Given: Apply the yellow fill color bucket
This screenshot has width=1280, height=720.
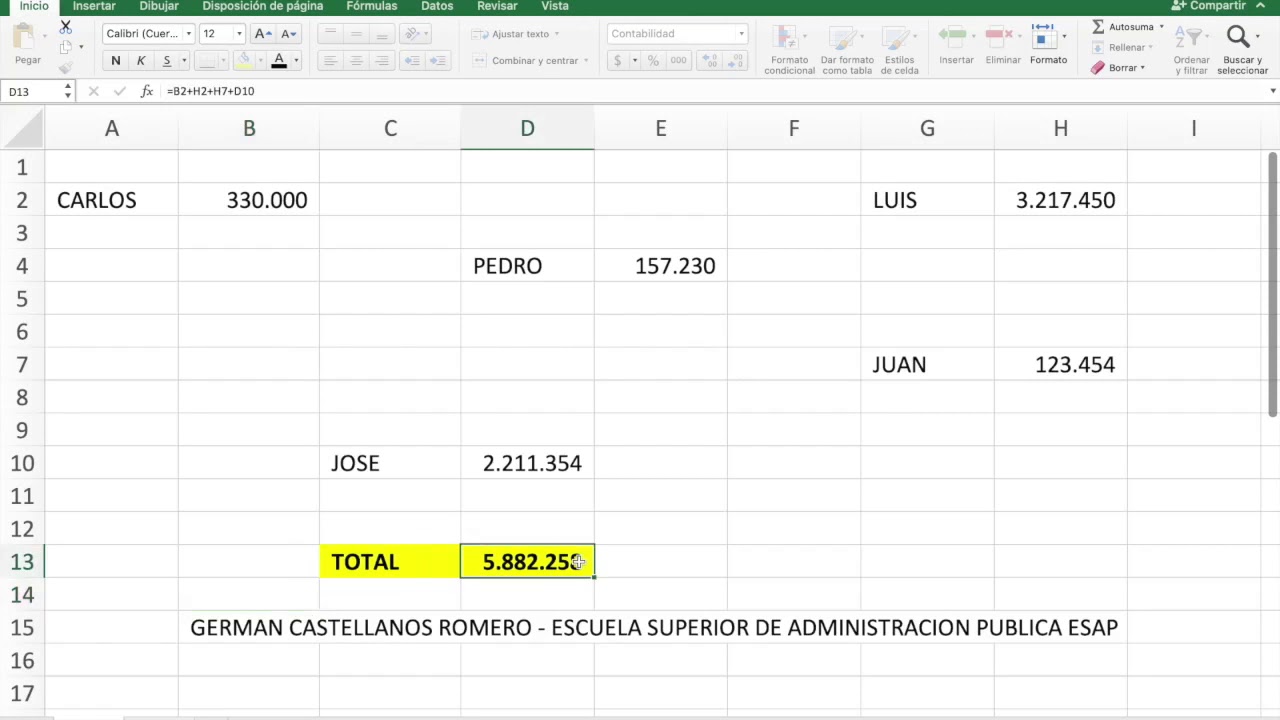Looking at the screenshot, I should click(243, 61).
